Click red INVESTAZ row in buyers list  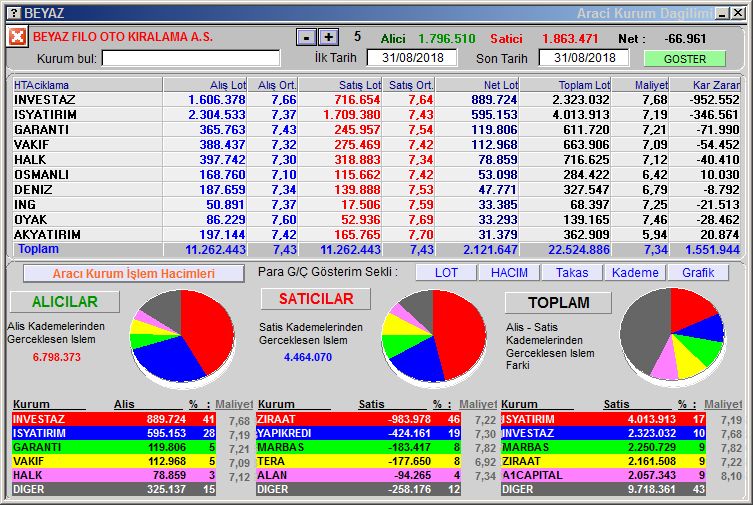[x=114, y=419]
